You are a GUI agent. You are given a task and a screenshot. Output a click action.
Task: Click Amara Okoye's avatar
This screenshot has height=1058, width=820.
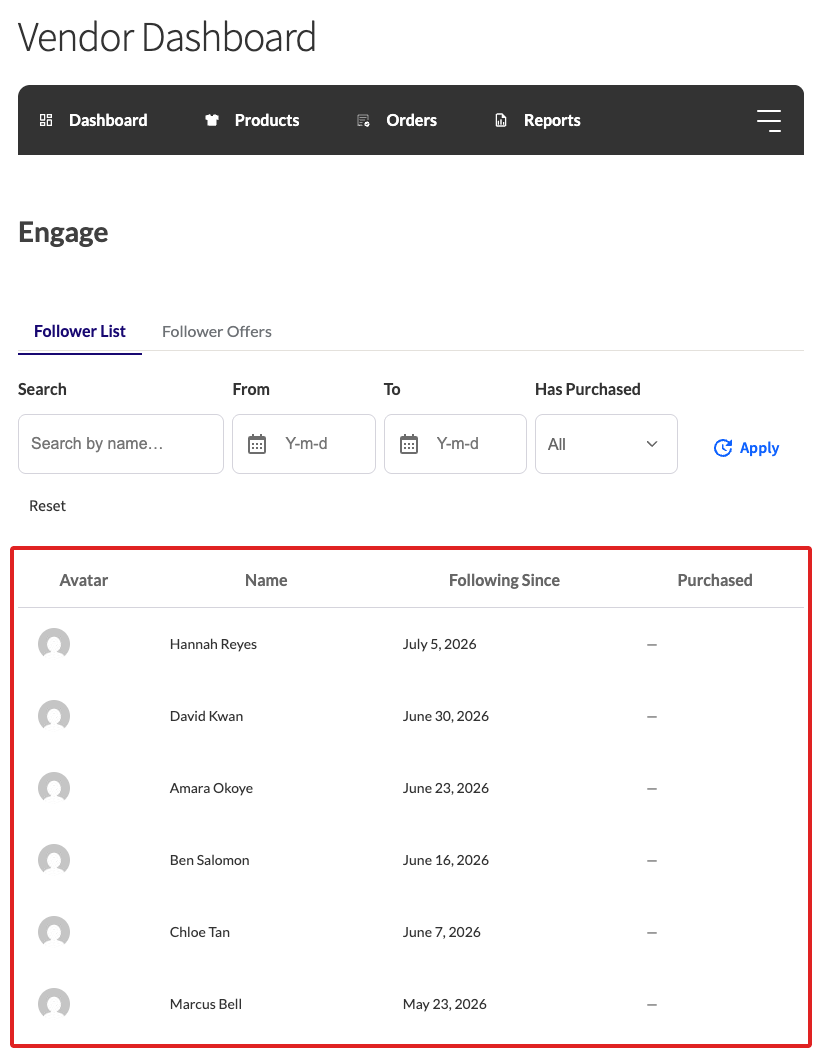click(x=54, y=788)
